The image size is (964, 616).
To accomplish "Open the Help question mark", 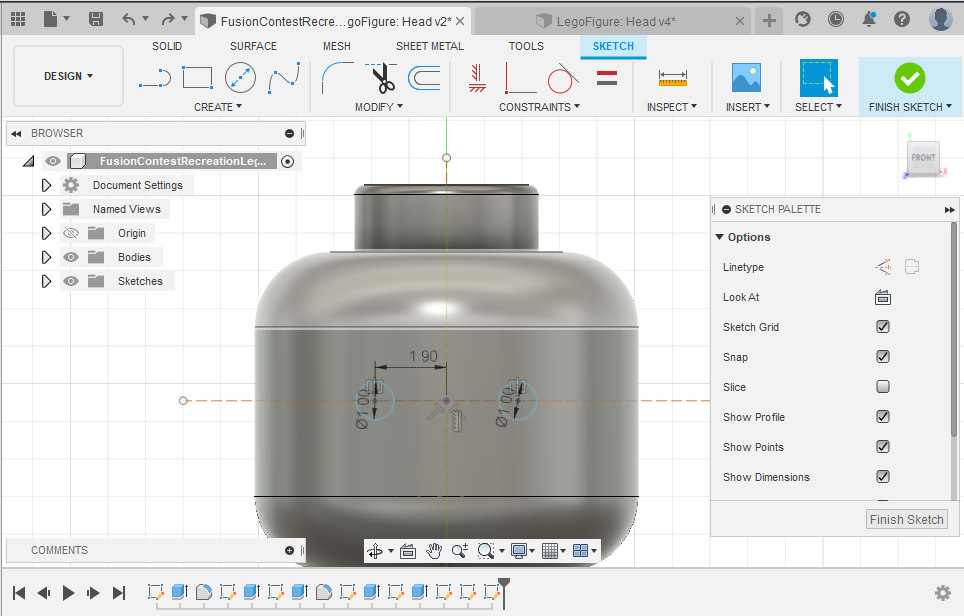I will coord(902,20).
